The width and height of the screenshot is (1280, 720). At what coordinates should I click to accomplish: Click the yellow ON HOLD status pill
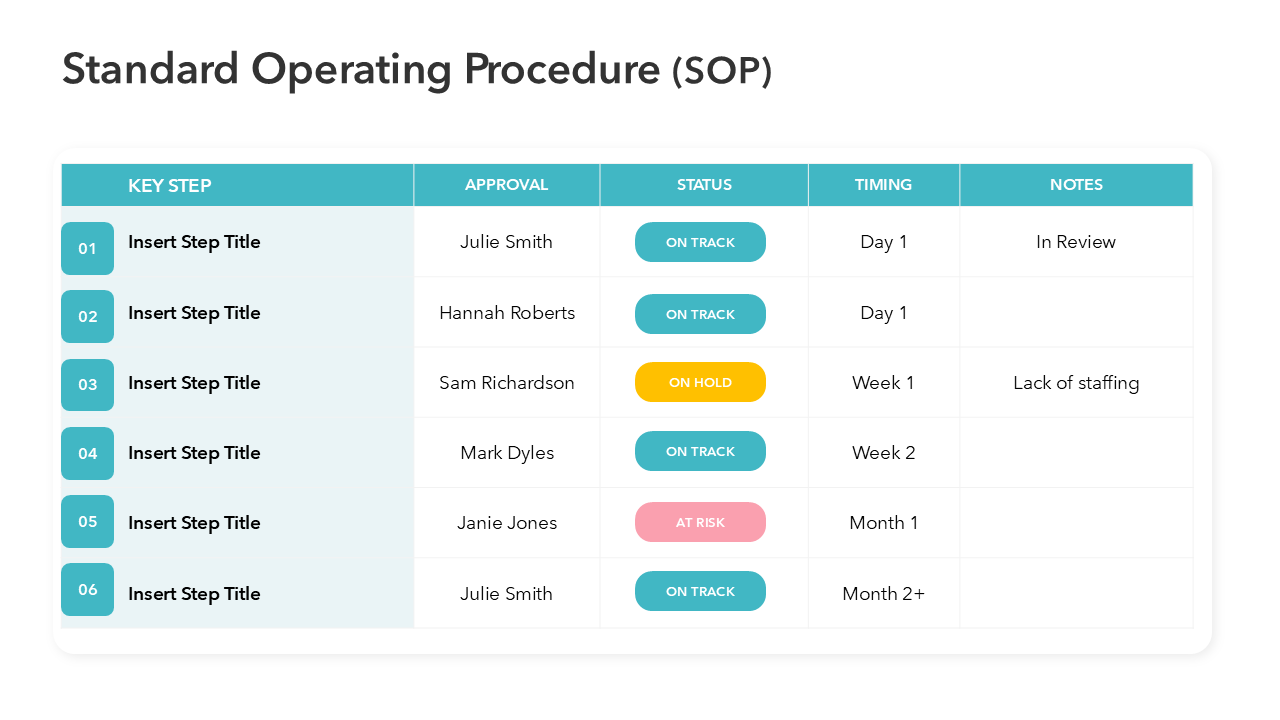point(700,382)
